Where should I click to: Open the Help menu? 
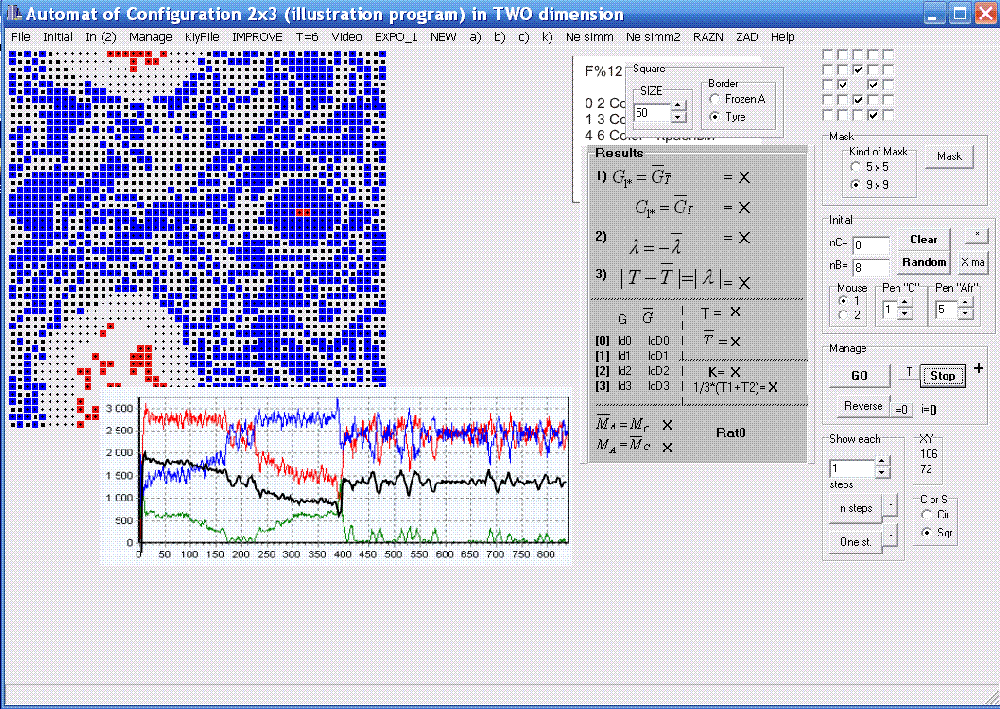pos(783,37)
